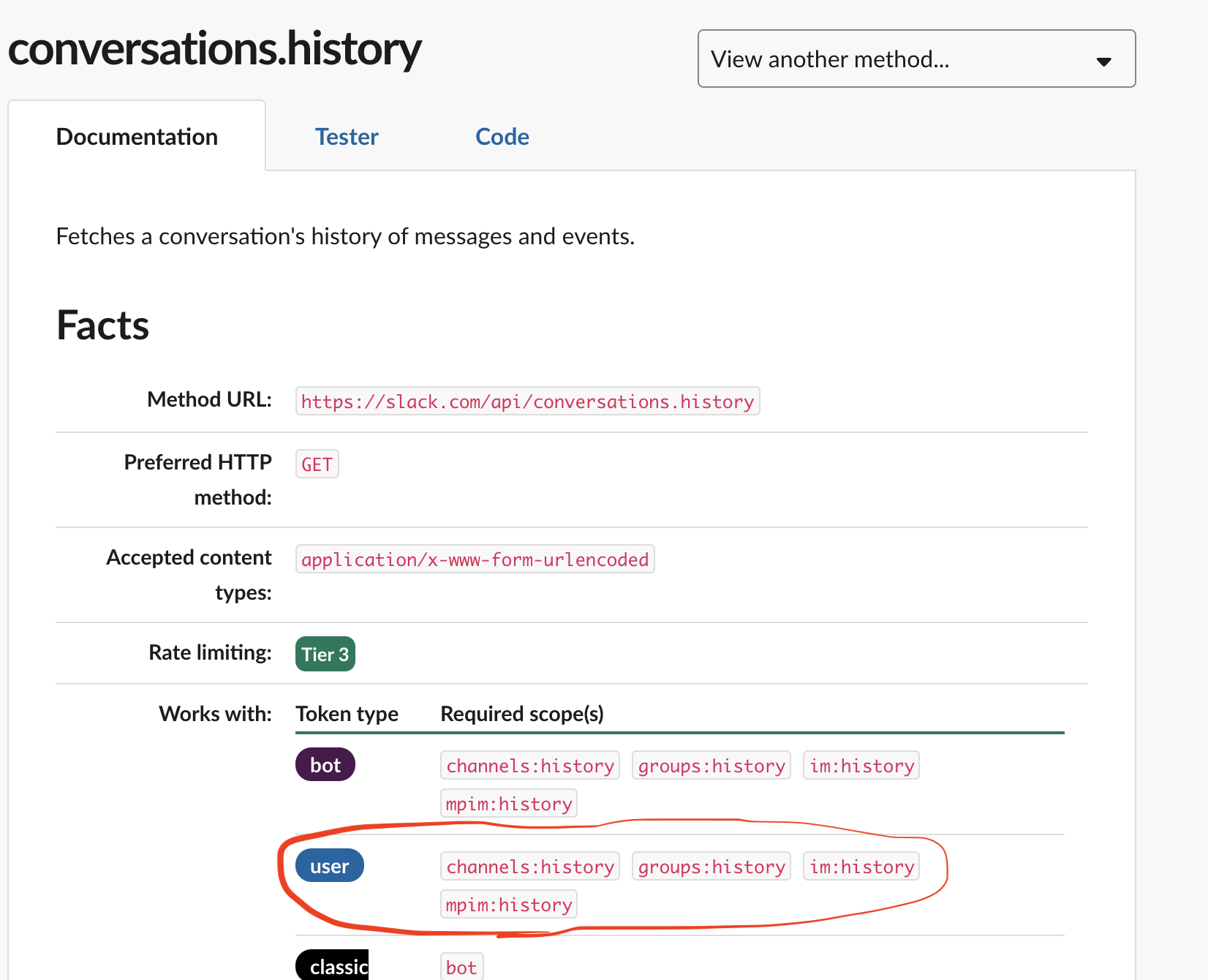Open groups:history scope in the user row
Screen dimensions: 1208x980
tap(711, 867)
